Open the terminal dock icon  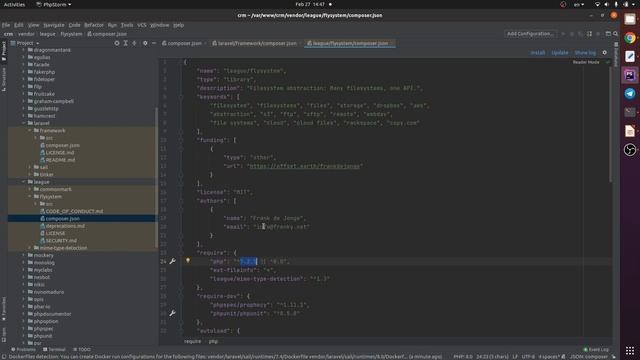[630, 112]
